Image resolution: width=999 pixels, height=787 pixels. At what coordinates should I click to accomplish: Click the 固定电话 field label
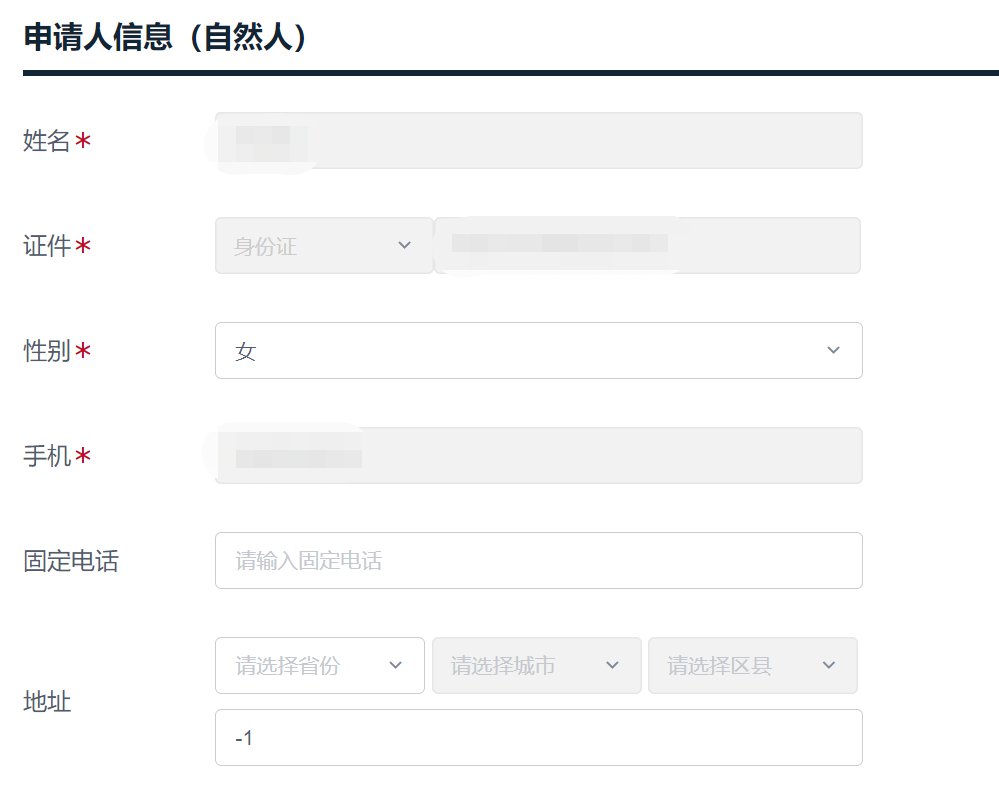click(x=70, y=561)
